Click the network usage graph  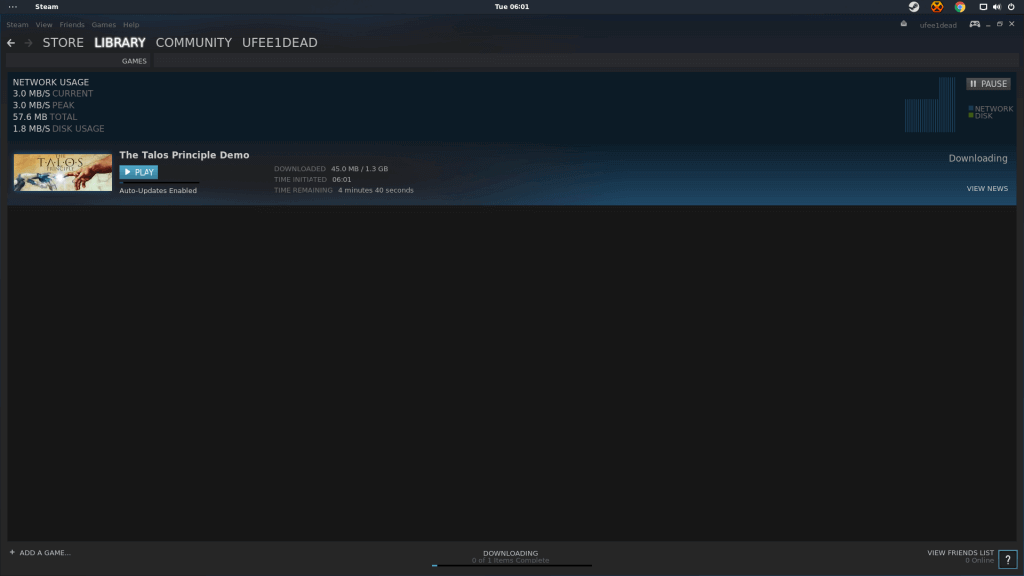point(930,105)
